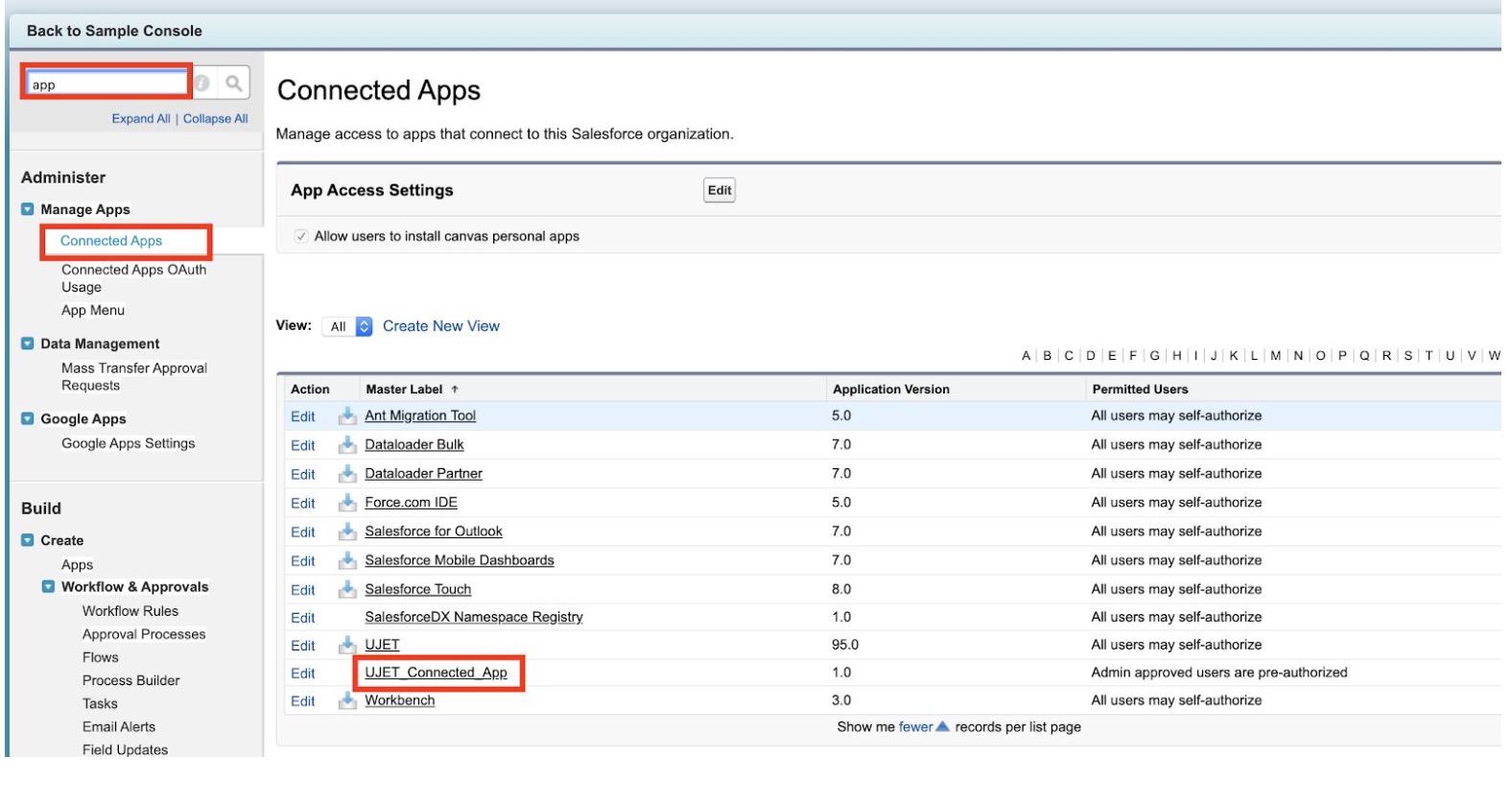Click the info icon beside the search box
This screenshot has width=1512, height=804.
[202, 83]
